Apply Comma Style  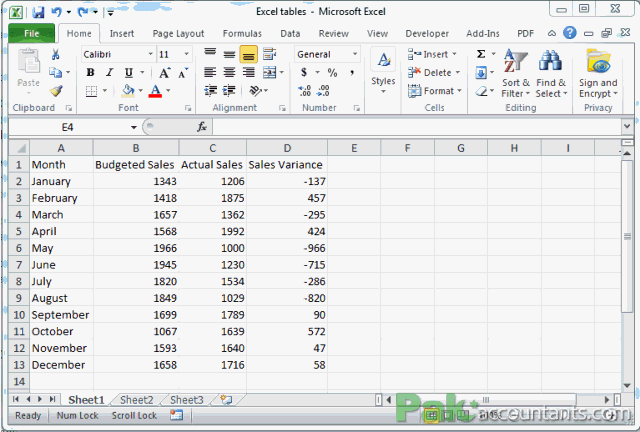[351, 73]
